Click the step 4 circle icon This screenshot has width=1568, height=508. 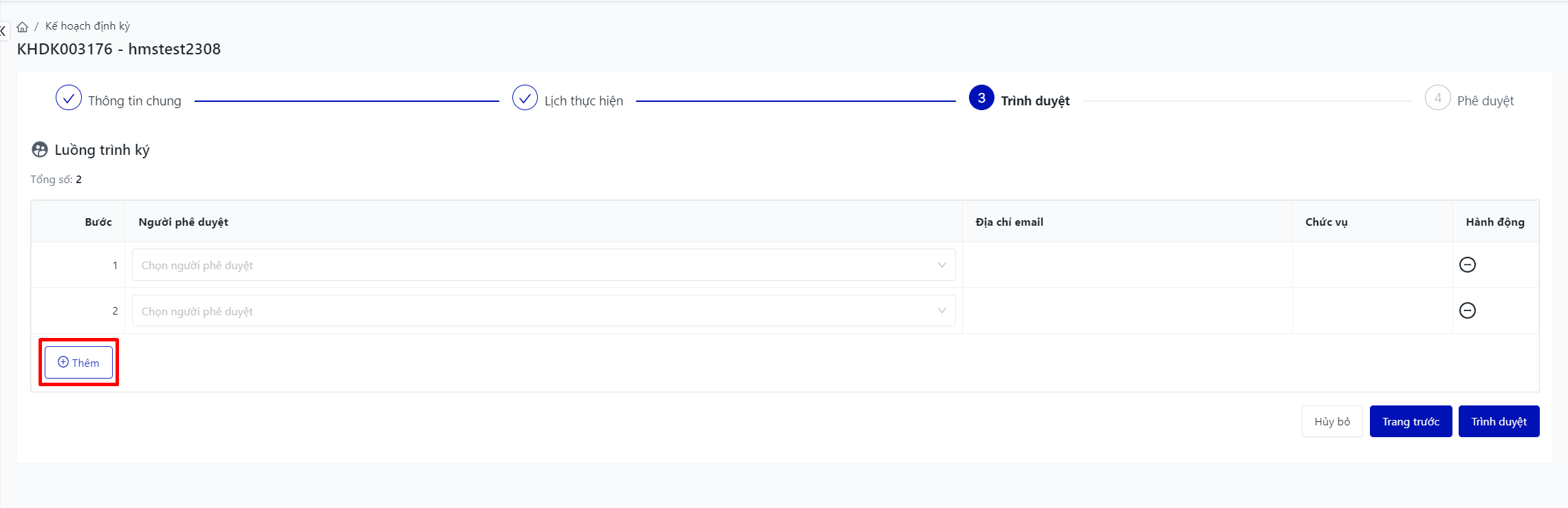(x=1437, y=98)
